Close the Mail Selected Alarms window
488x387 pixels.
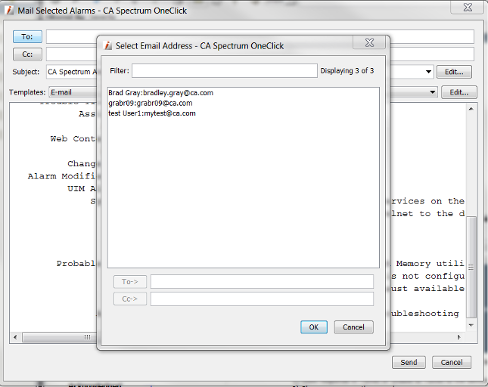[468, 7]
